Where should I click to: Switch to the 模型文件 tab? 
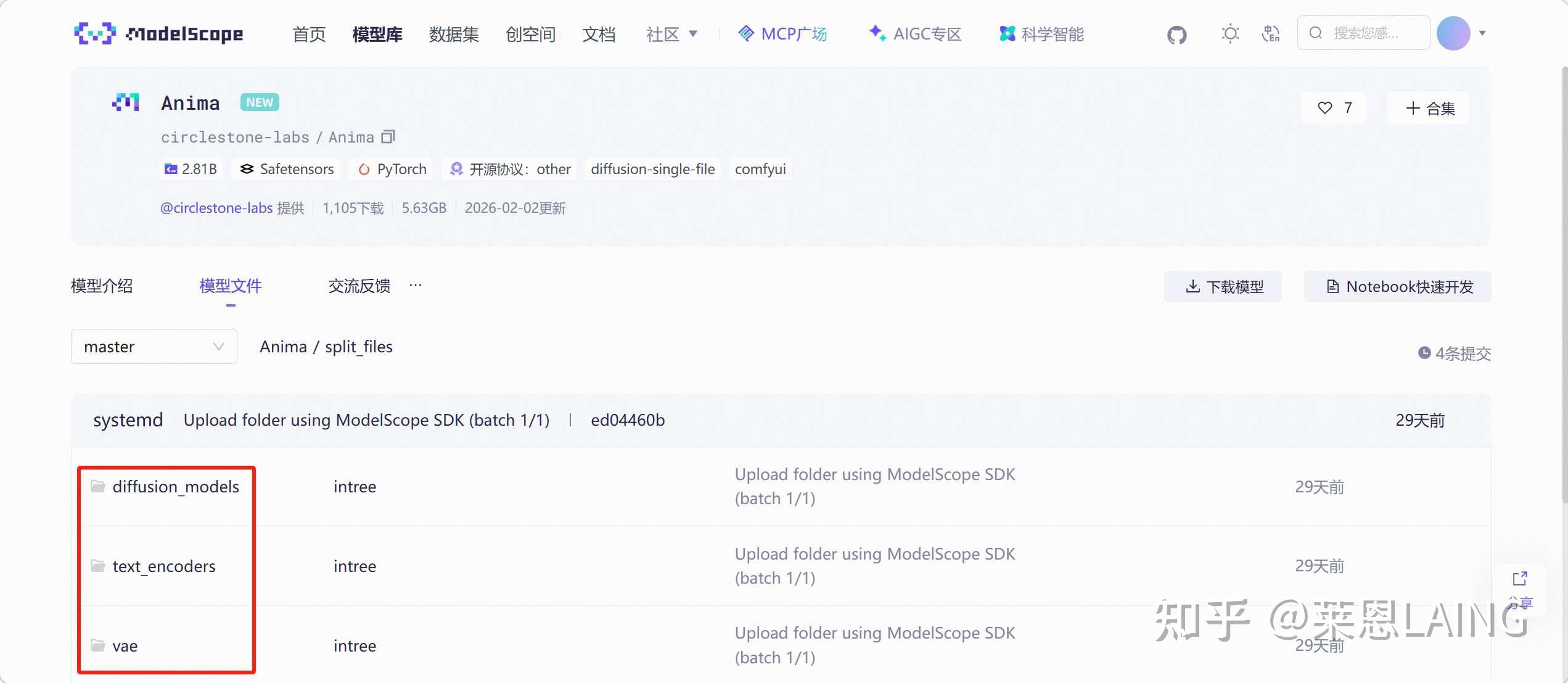pyautogui.click(x=231, y=286)
